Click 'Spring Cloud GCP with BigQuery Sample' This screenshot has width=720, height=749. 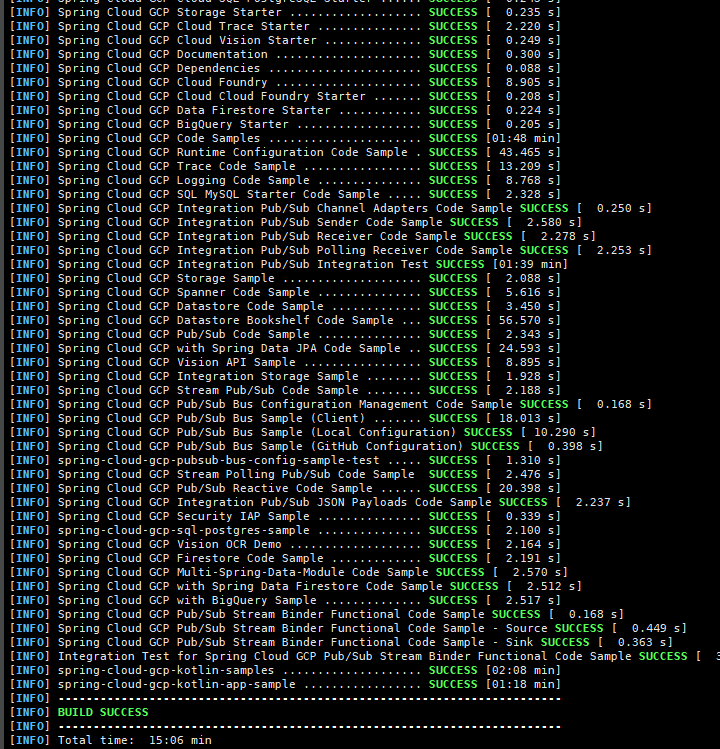[187, 600]
